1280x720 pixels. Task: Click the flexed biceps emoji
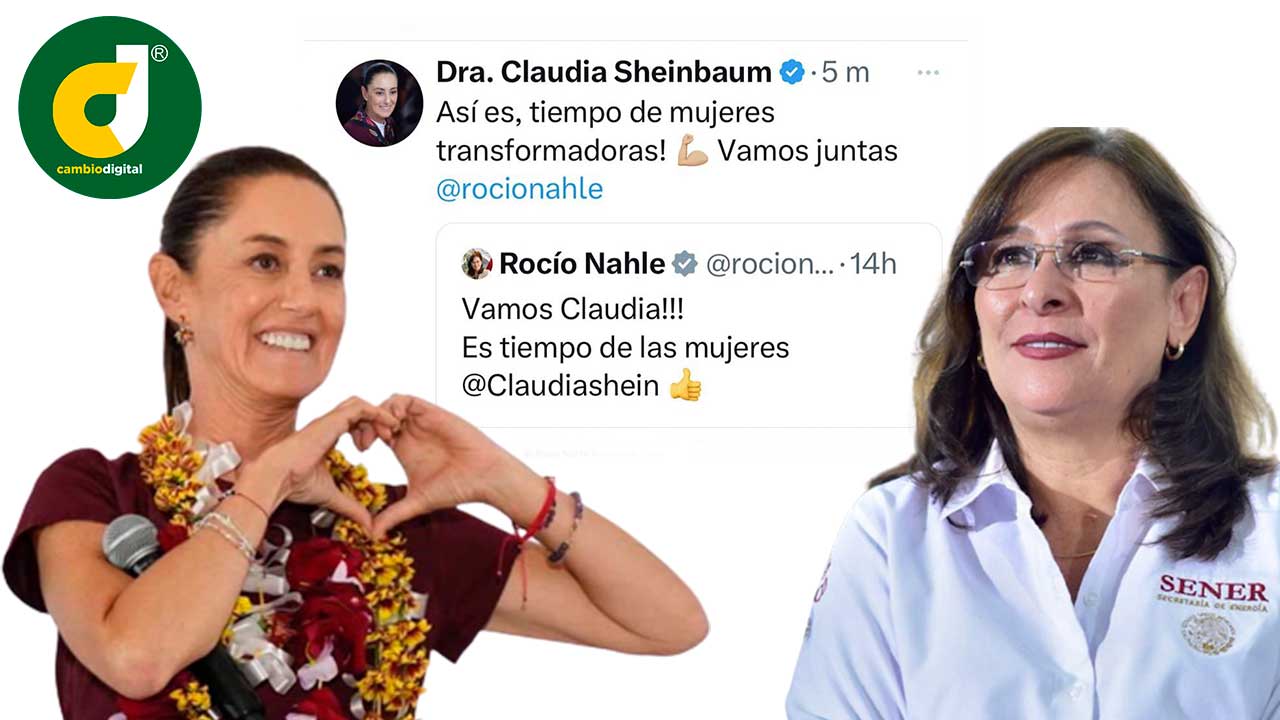coord(692,151)
